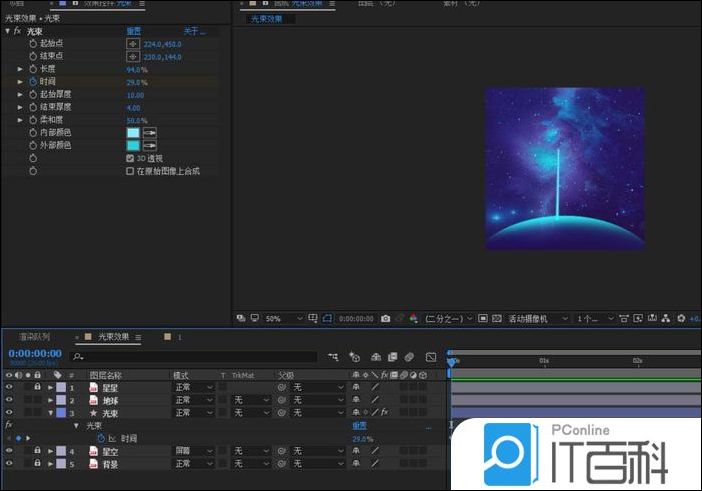
Task: Click the 起始点 crosshair point picker
Action: (x=133, y=44)
